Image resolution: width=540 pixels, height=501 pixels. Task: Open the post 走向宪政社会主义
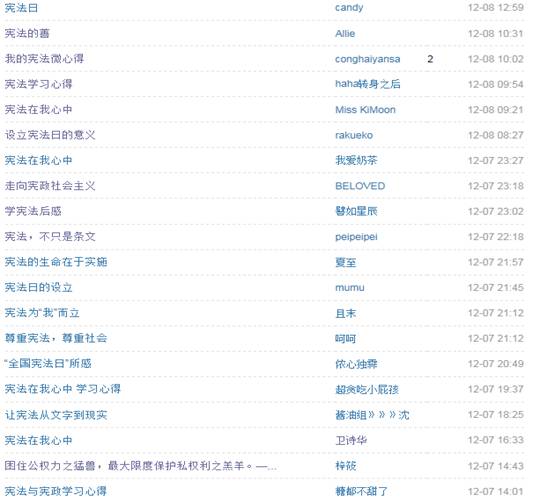(x=50, y=186)
